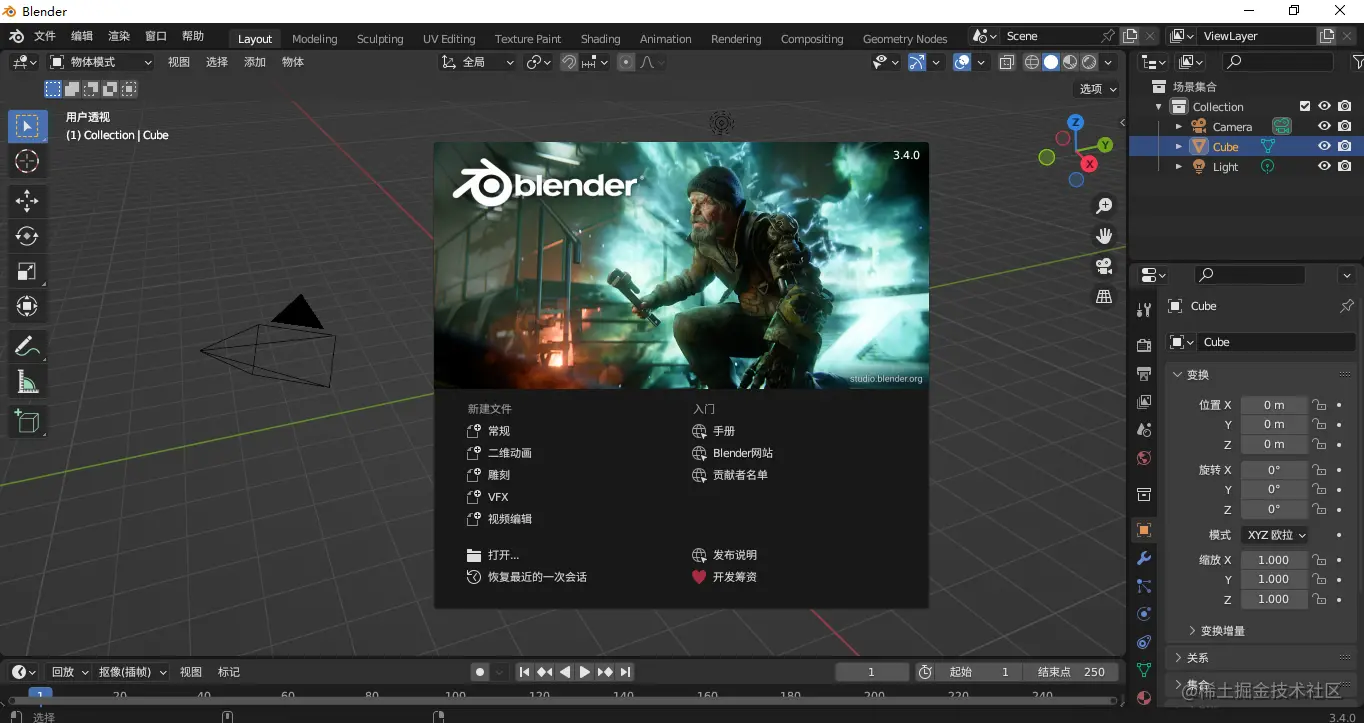Select the Measure ruler tool
The image size is (1364, 723).
(27, 382)
